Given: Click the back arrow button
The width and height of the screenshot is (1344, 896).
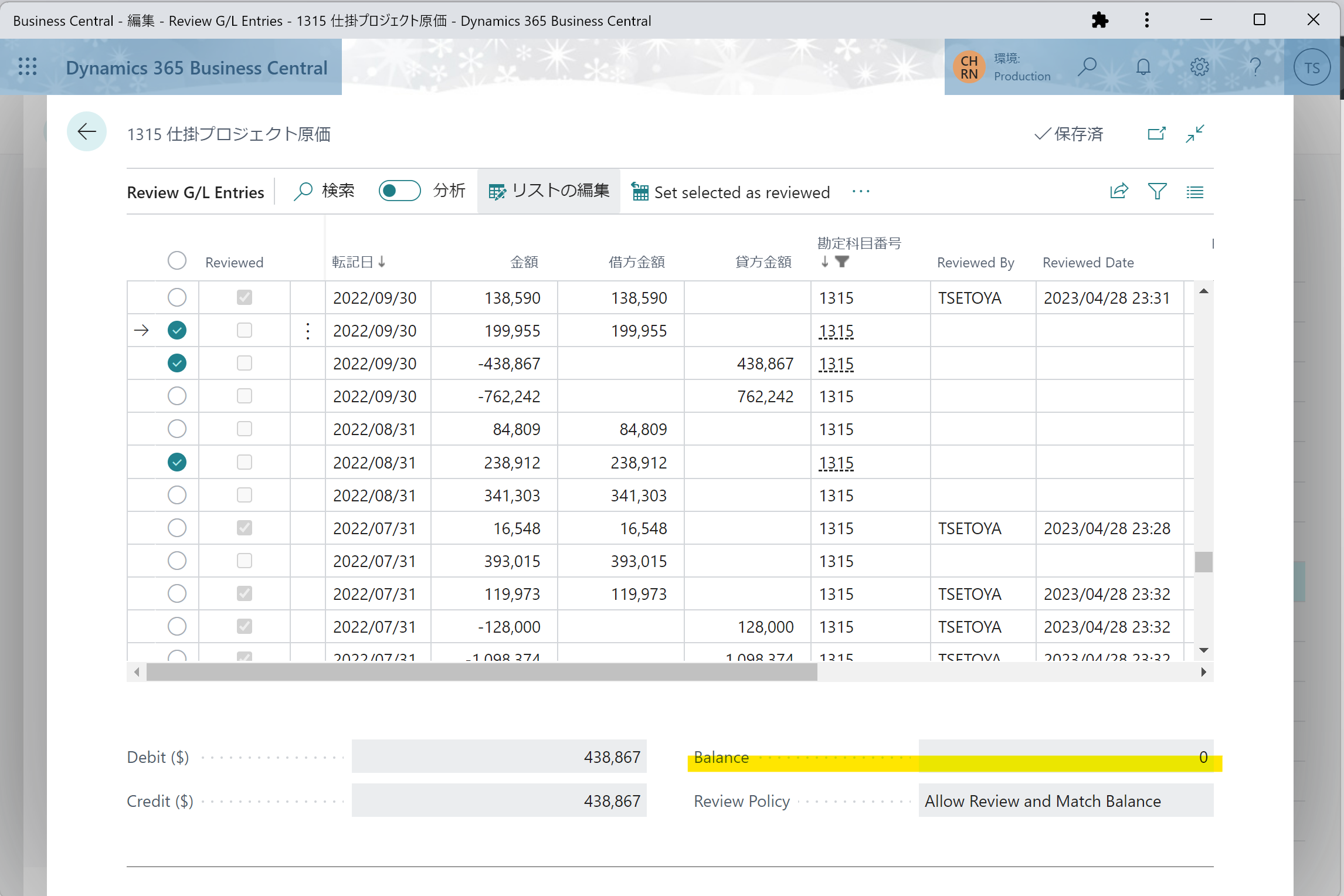Looking at the screenshot, I should point(87,132).
